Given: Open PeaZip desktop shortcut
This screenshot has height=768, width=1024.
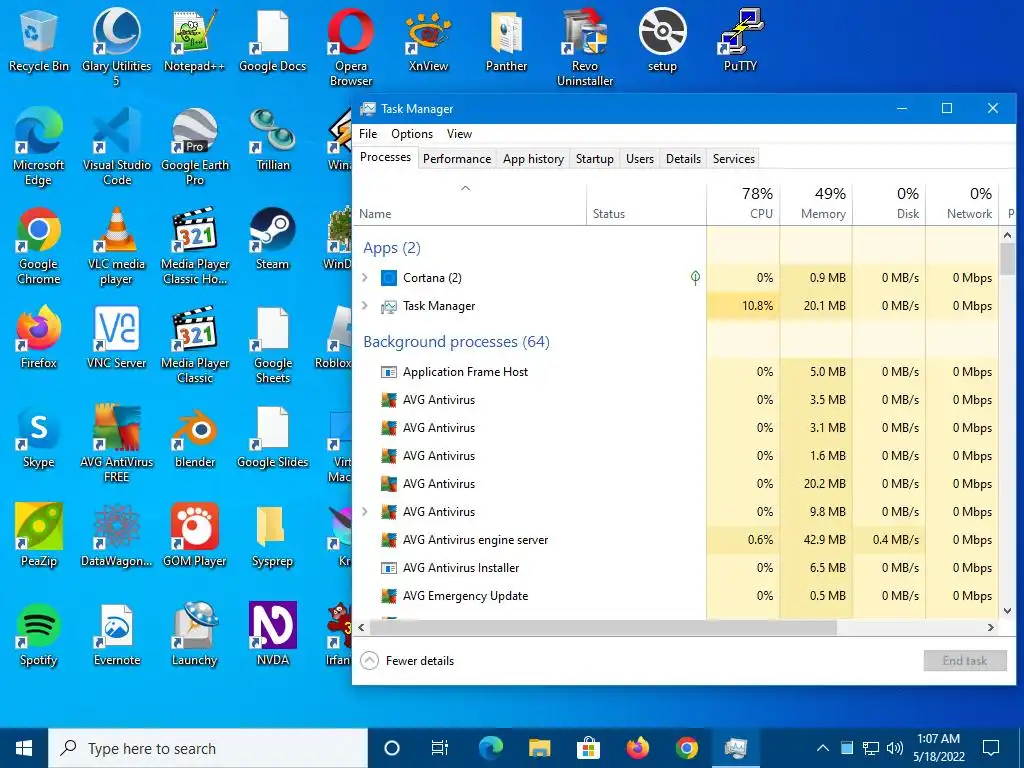Looking at the screenshot, I should (39, 536).
